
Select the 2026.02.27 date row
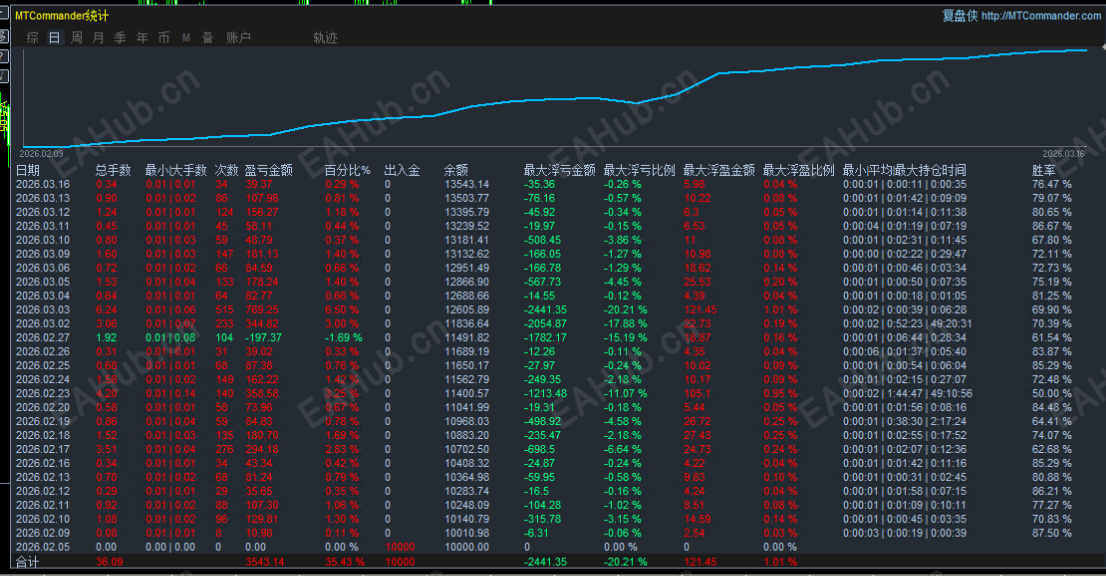(x=43, y=338)
